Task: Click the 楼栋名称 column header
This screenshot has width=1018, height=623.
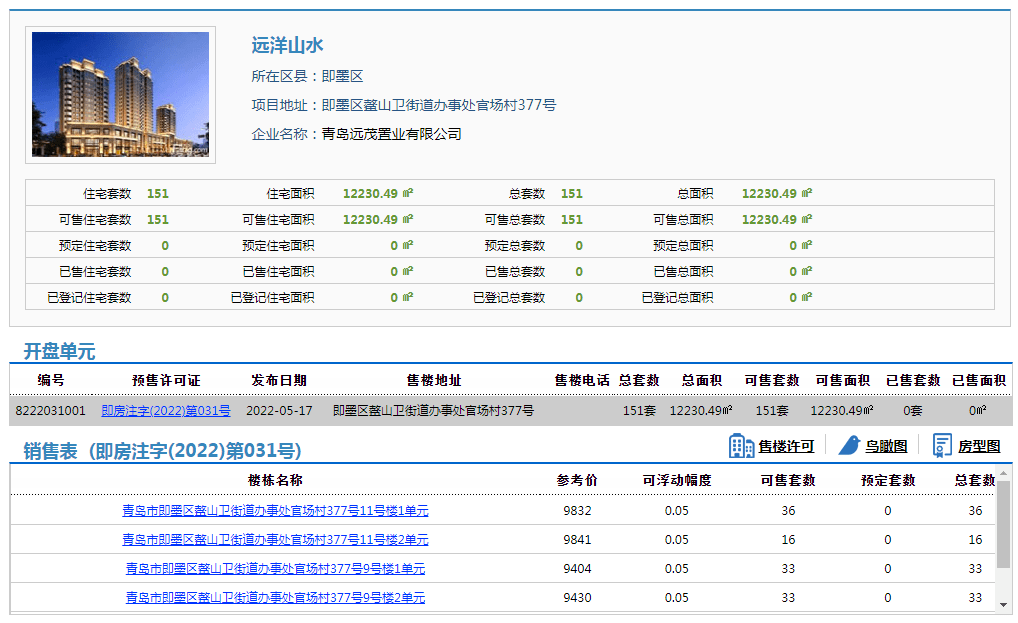Action: pos(275,480)
